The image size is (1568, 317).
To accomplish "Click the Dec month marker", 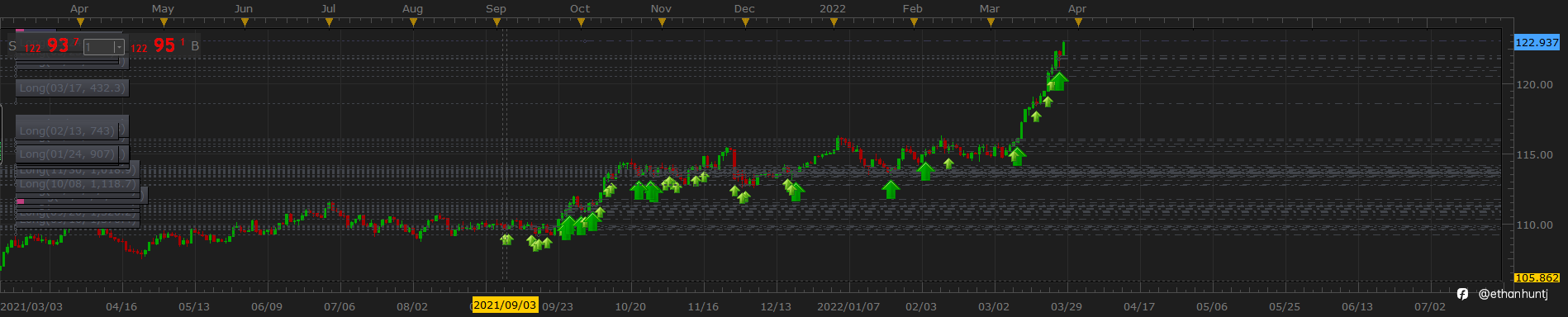I will pos(744,9).
